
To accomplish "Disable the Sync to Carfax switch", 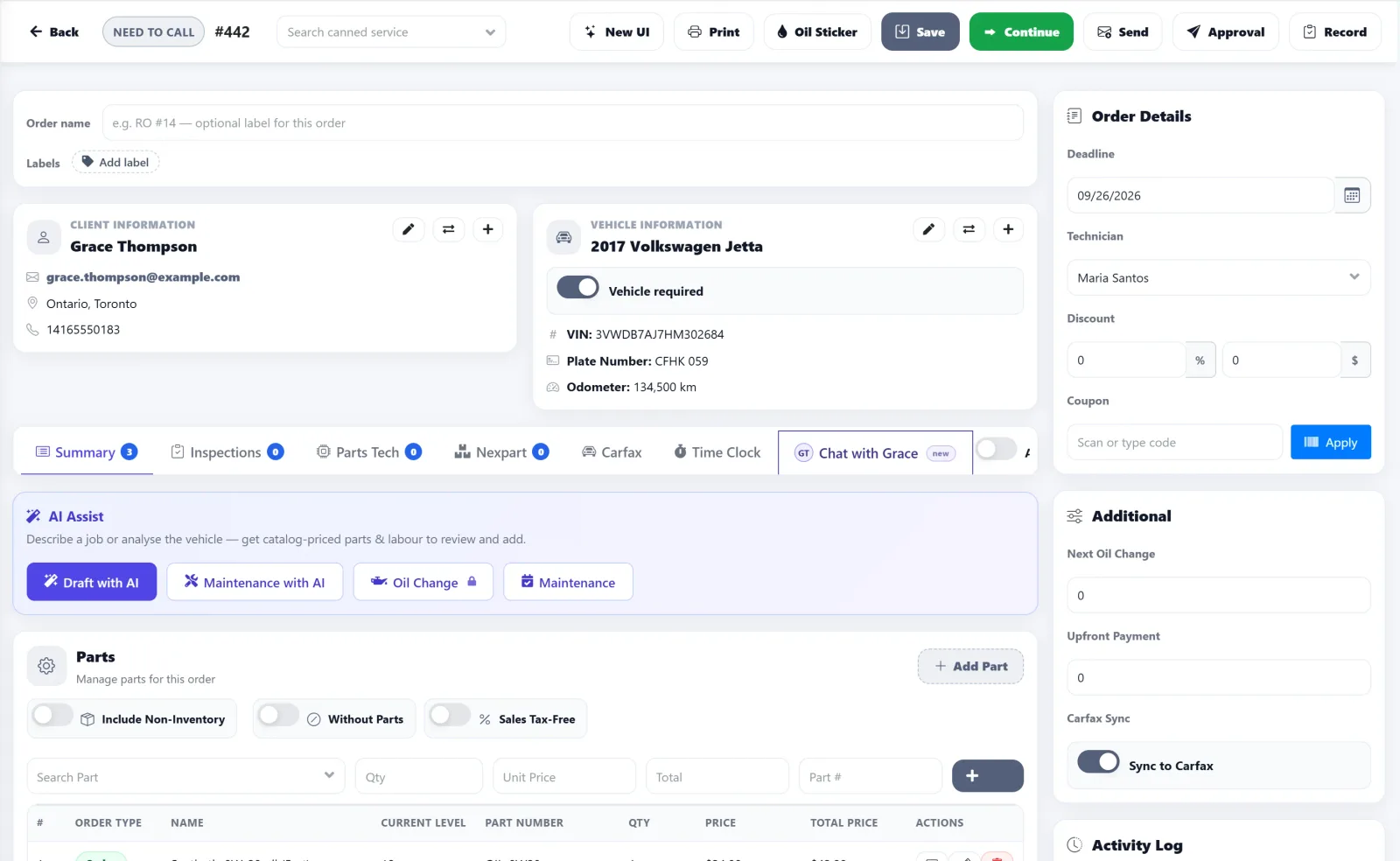I will [x=1098, y=762].
